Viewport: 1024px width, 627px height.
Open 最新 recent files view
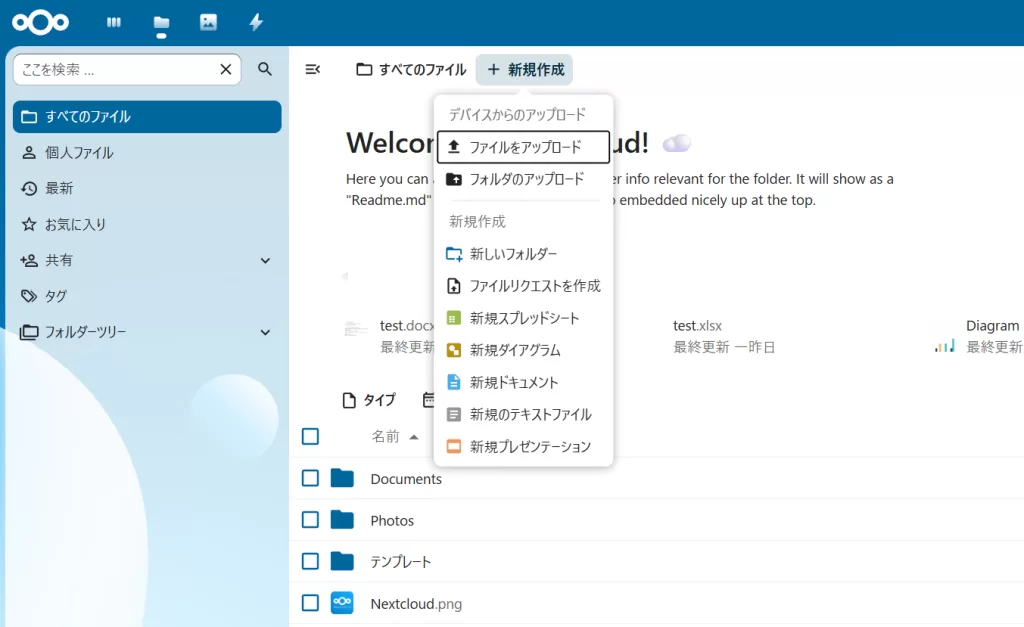[62, 188]
